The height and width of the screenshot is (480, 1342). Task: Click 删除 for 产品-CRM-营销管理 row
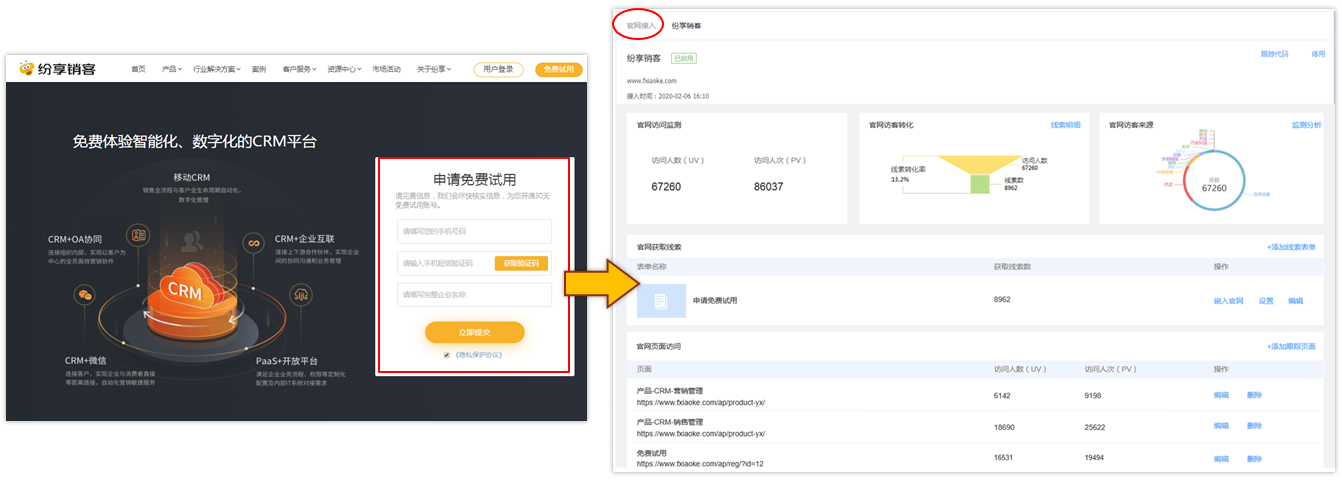click(1255, 395)
